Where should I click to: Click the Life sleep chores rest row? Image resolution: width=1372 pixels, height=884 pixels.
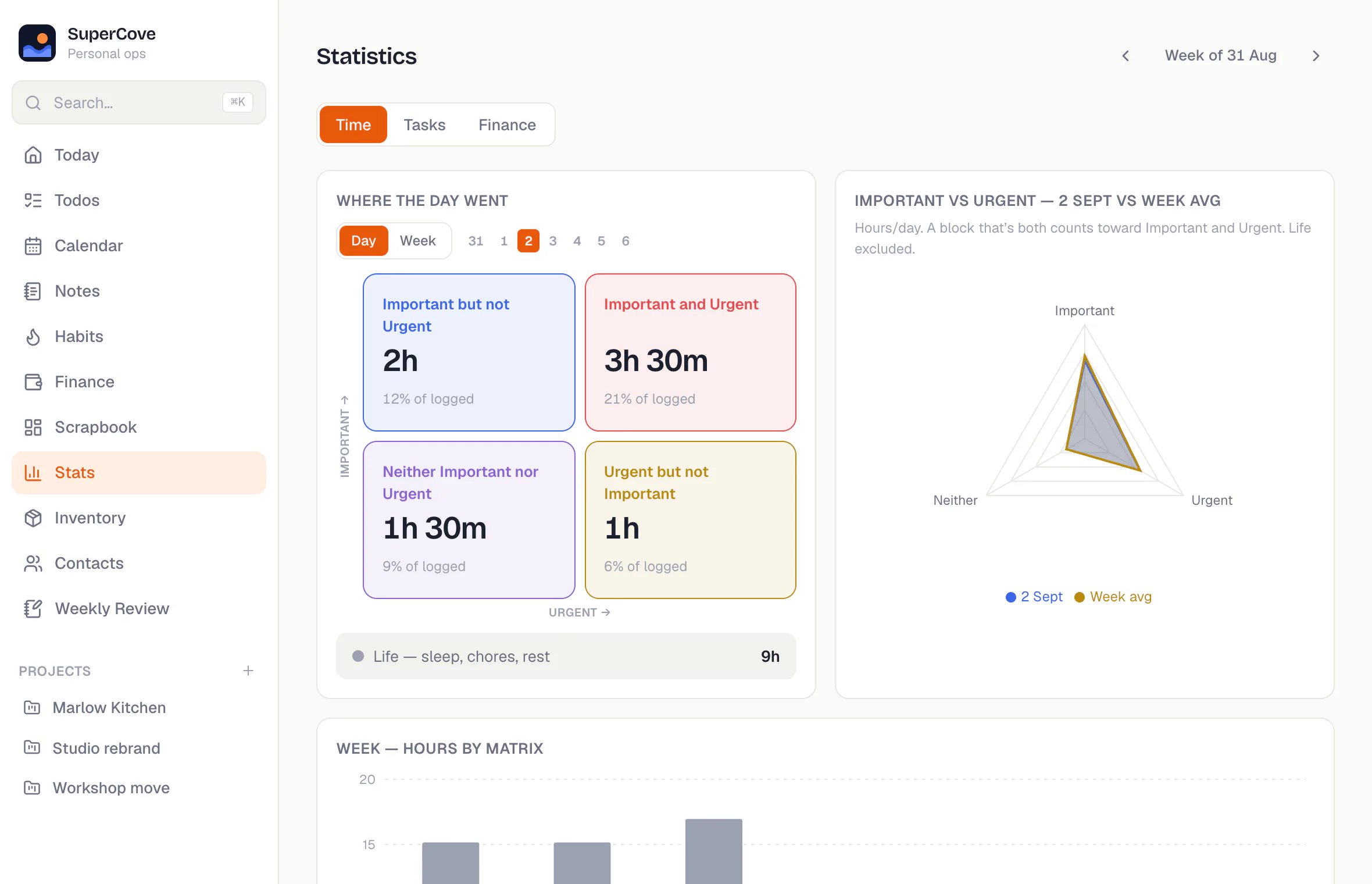click(x=566, y=656)
